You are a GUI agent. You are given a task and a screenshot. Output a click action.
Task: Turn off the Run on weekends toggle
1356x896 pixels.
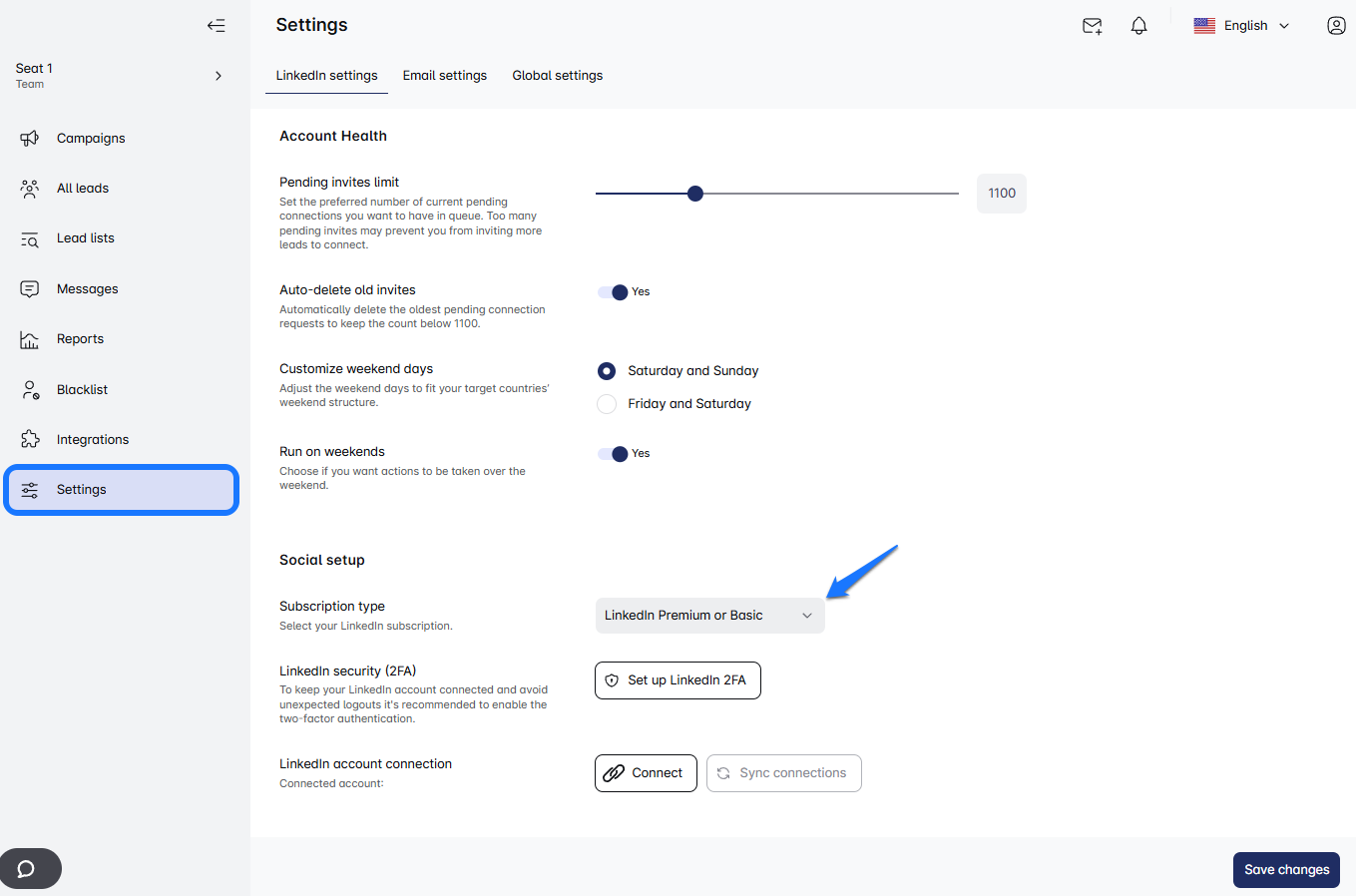click(x=614, y=454)
